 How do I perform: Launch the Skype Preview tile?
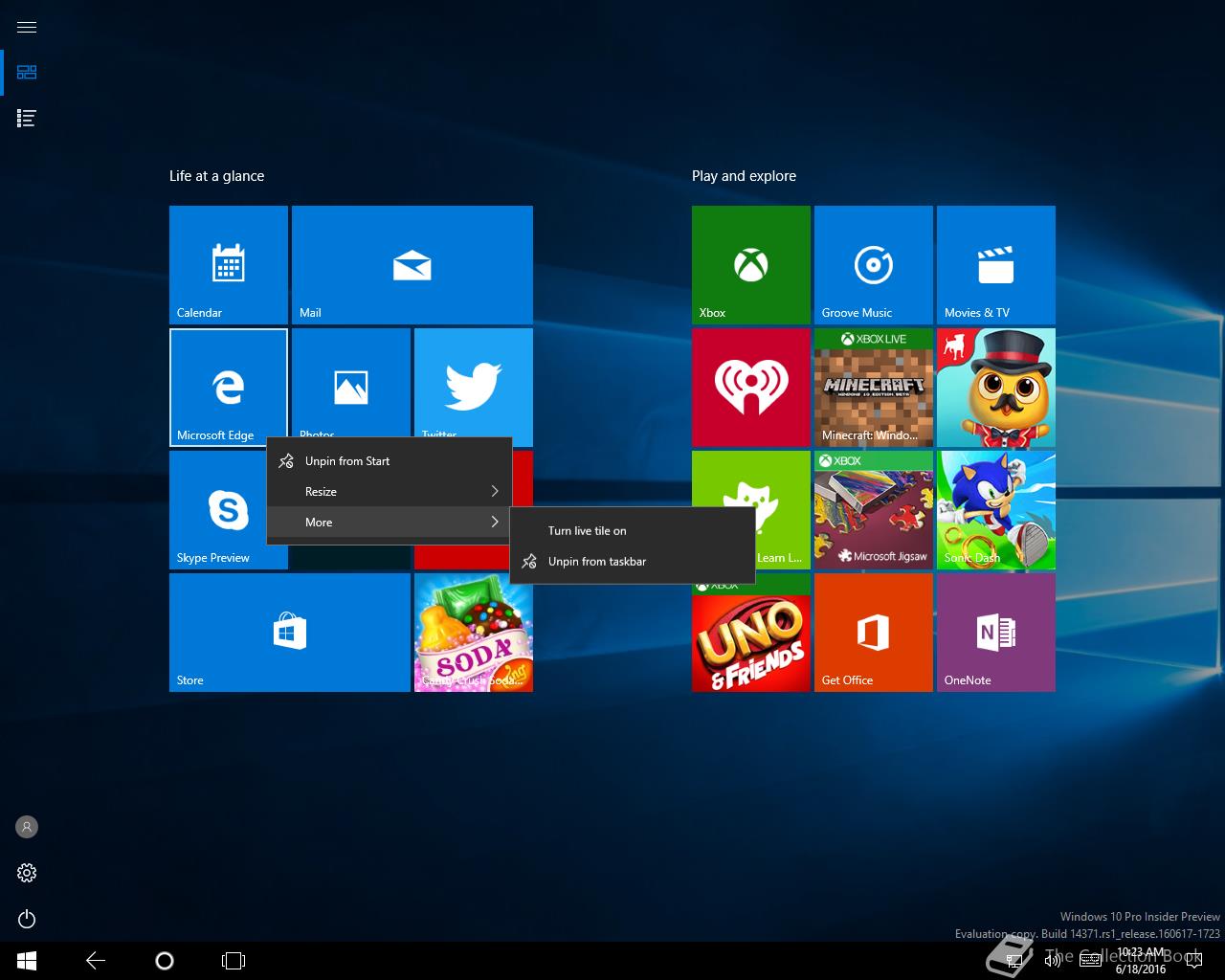(217, 510)
